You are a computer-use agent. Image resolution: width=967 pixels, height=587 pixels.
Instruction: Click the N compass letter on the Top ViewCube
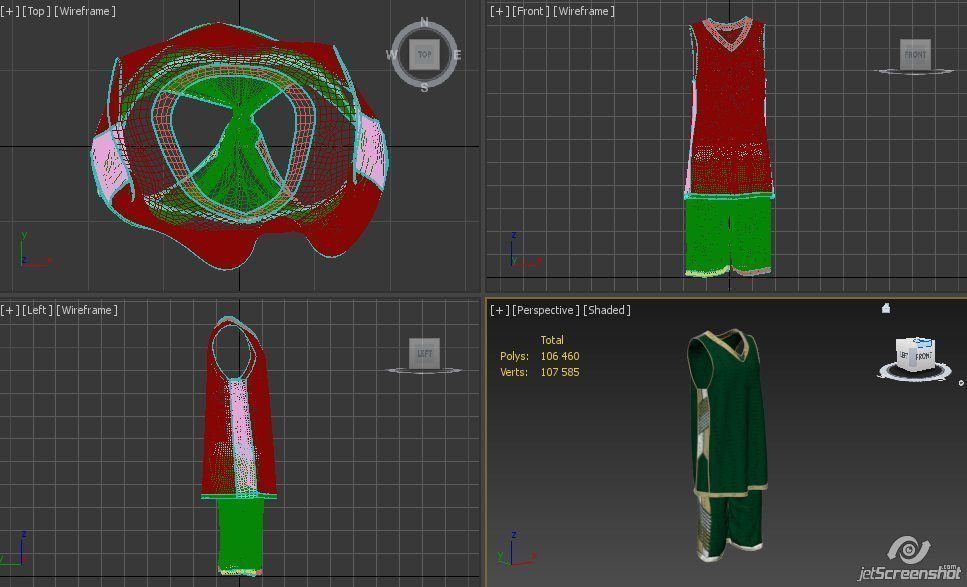424,23
